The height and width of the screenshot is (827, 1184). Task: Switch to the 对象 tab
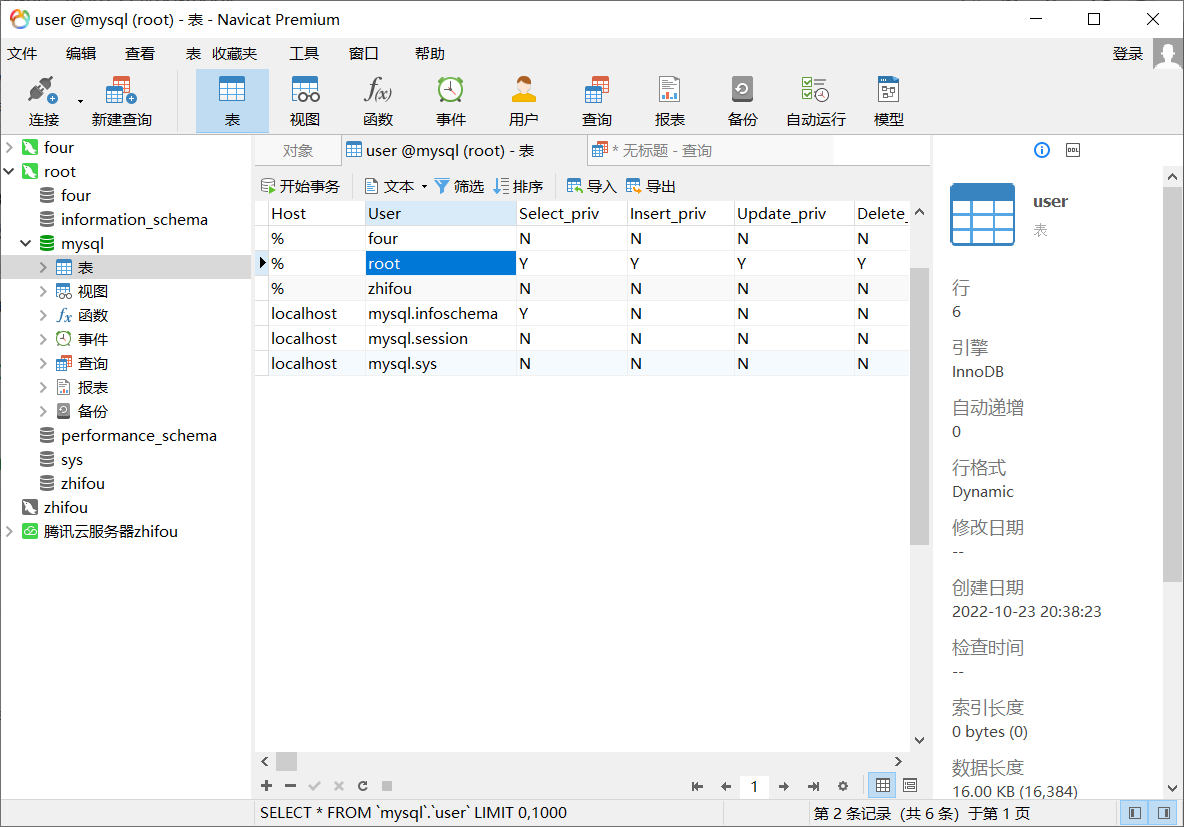click(298, 151)
